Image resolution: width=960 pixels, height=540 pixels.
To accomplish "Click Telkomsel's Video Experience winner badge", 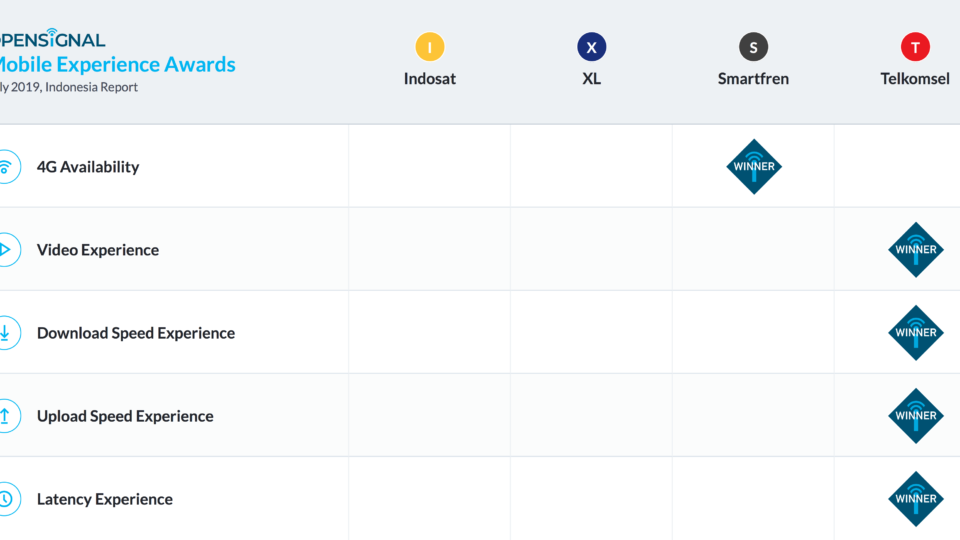I will pos(916,249).
